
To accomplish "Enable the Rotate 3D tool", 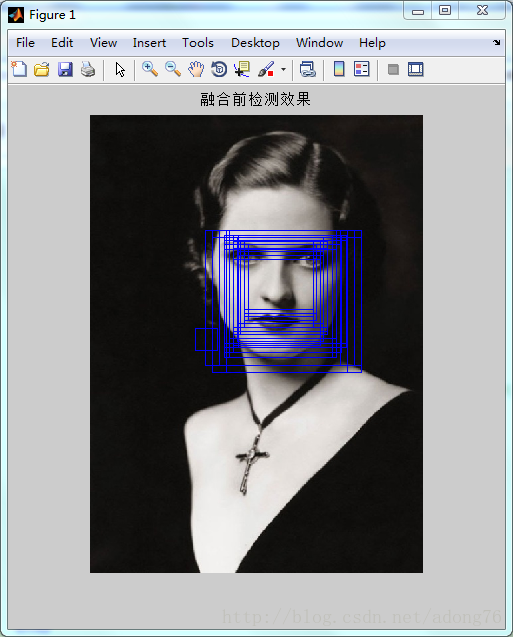I will 219,69.
